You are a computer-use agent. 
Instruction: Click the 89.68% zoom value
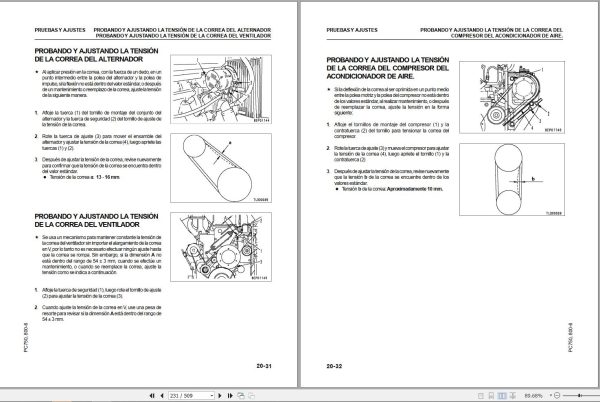click(533, 395)
